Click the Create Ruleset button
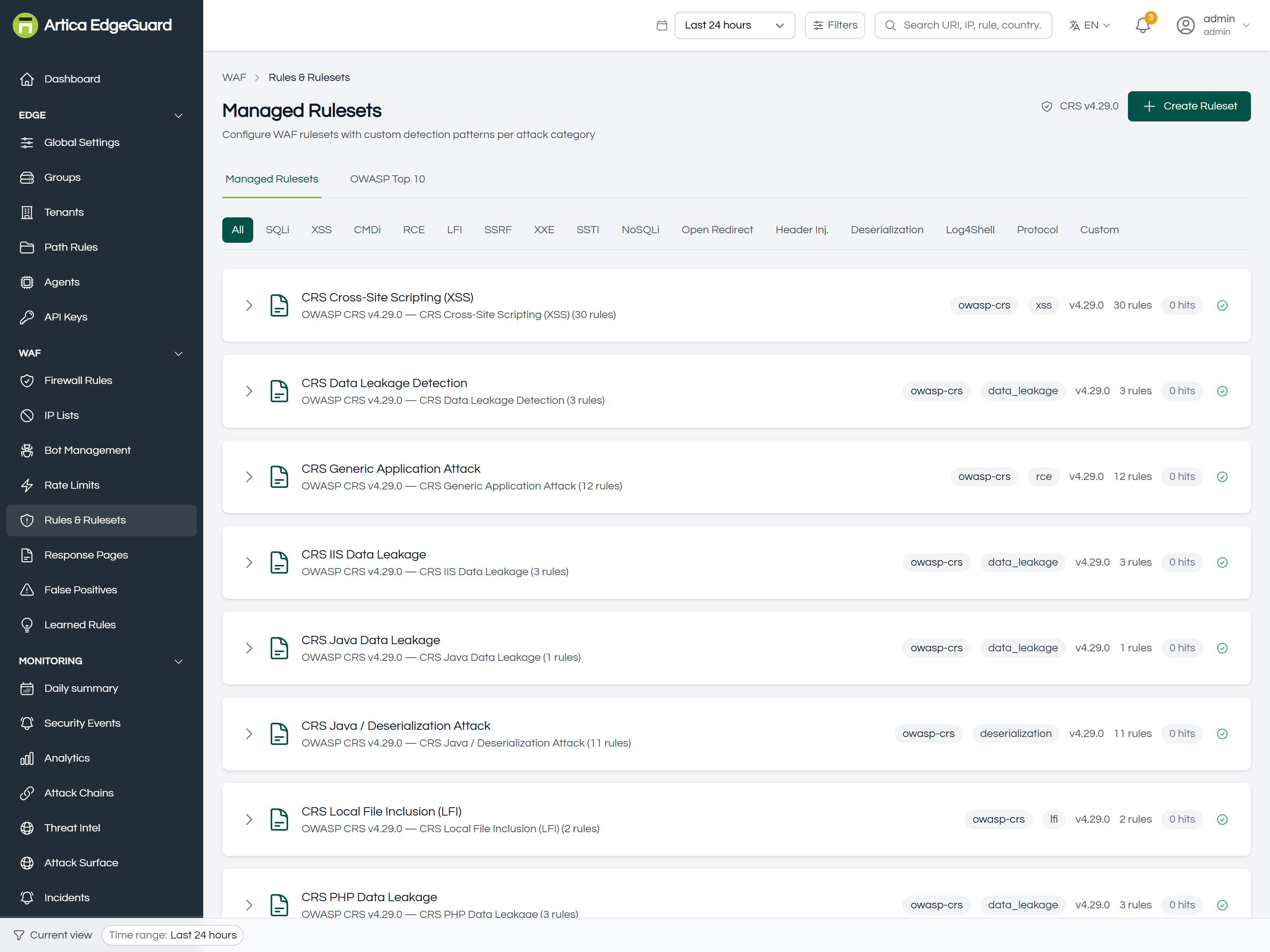Image resolution: width=1270 pixels, height=952 pixels. coord(1189,106)
